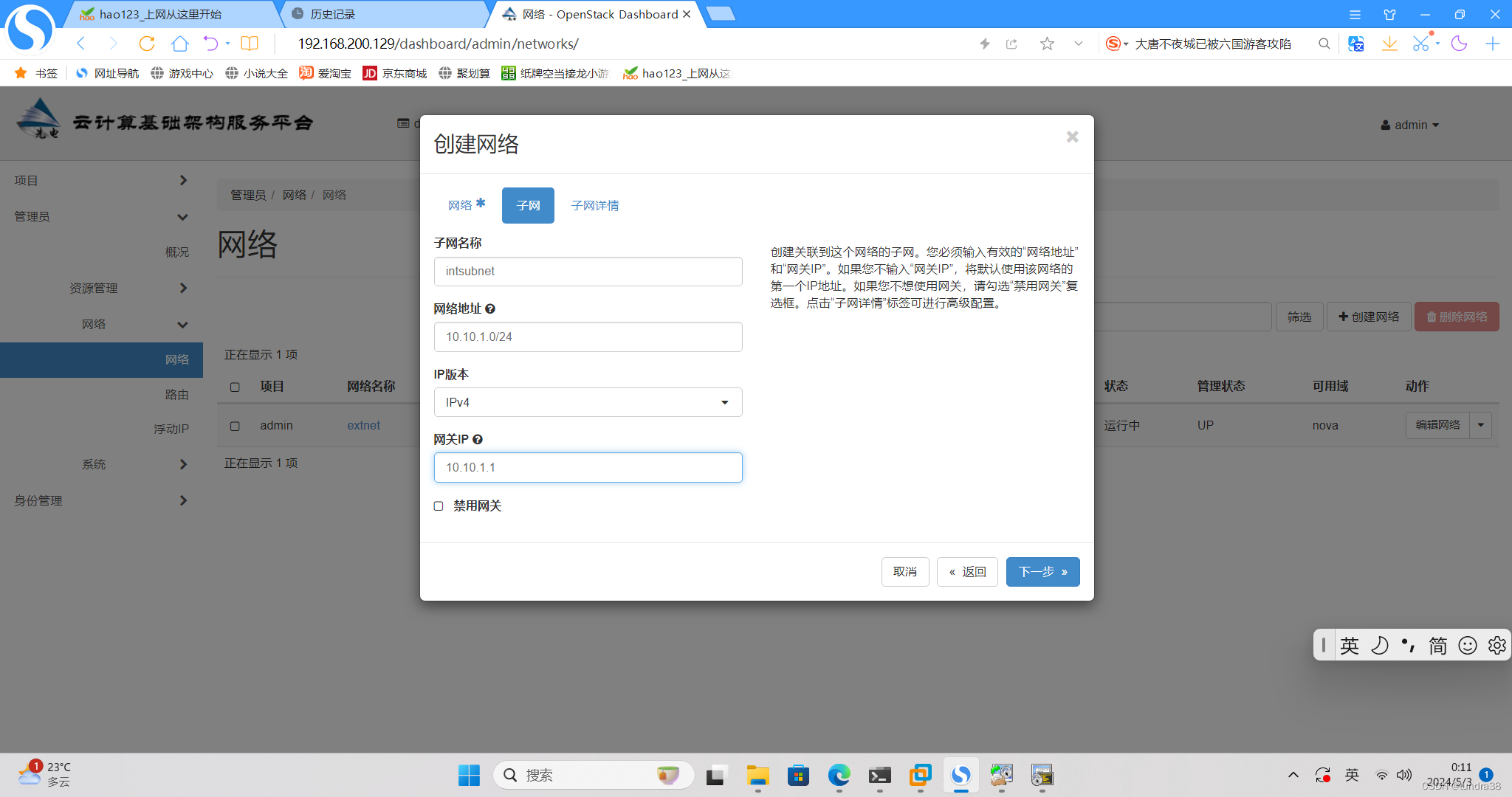This screenshot has height=797, width=1512.
Task: Click the lightning speed-mode icon
Action: tap(984, 44)
